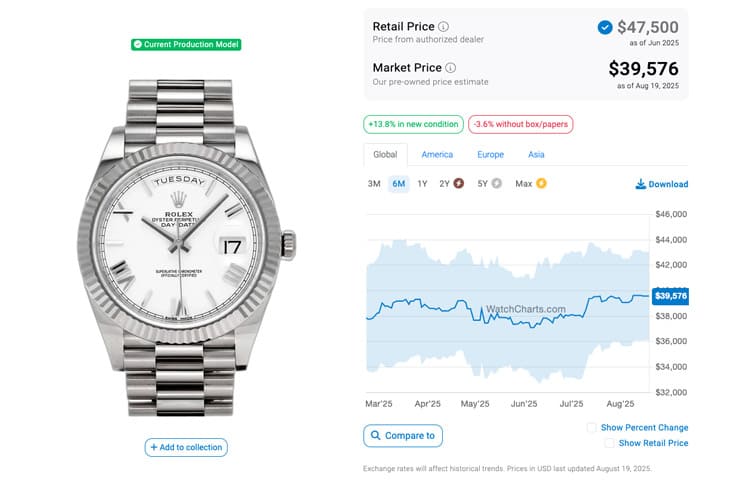Switch to the America tab
730x483 pixels.
click(437, 155)
